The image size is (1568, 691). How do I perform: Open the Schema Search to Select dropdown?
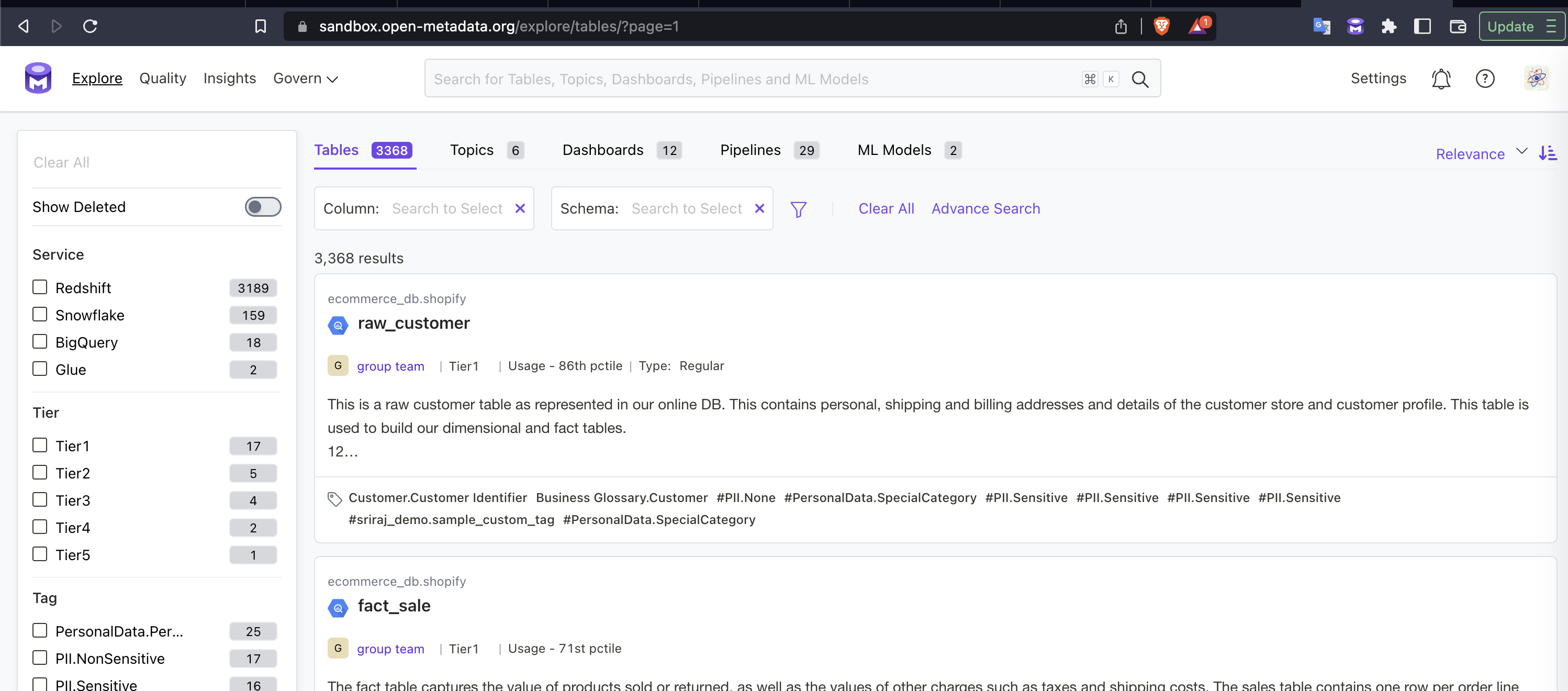click(x=686, y=209)
